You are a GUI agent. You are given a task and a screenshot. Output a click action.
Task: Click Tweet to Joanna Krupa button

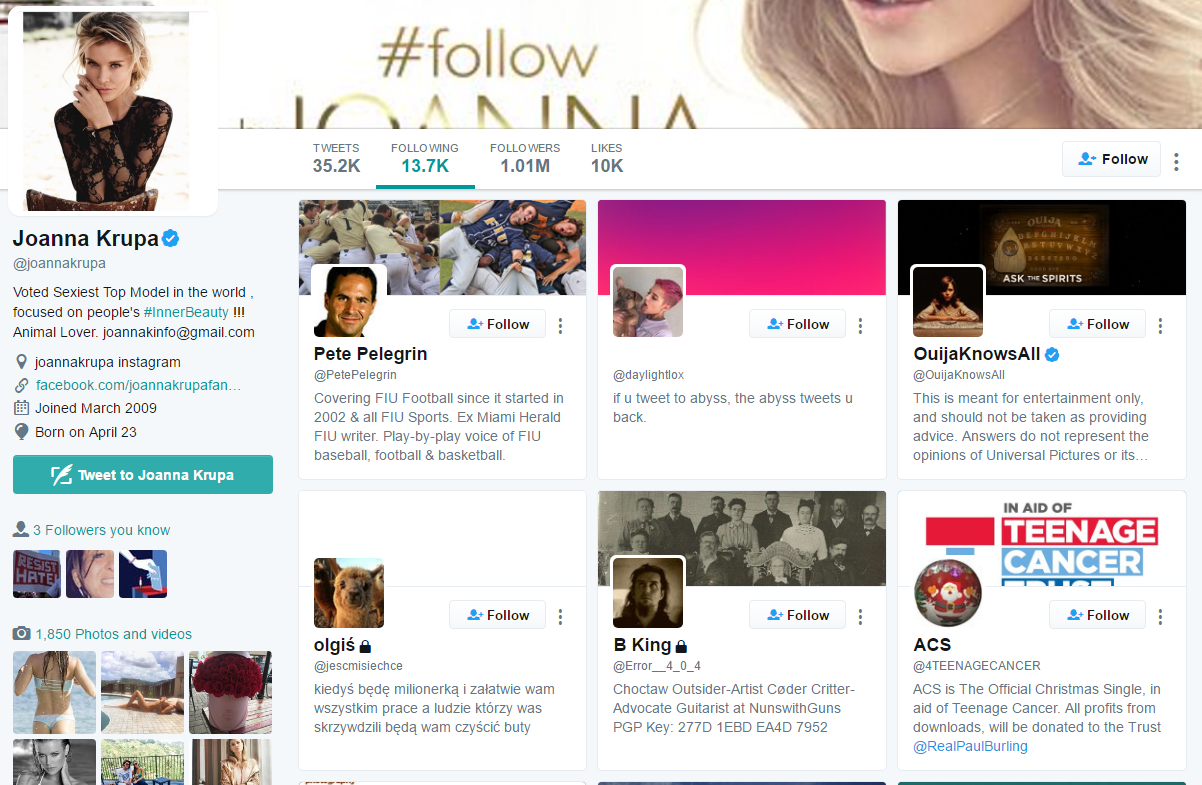coord(143,475)
